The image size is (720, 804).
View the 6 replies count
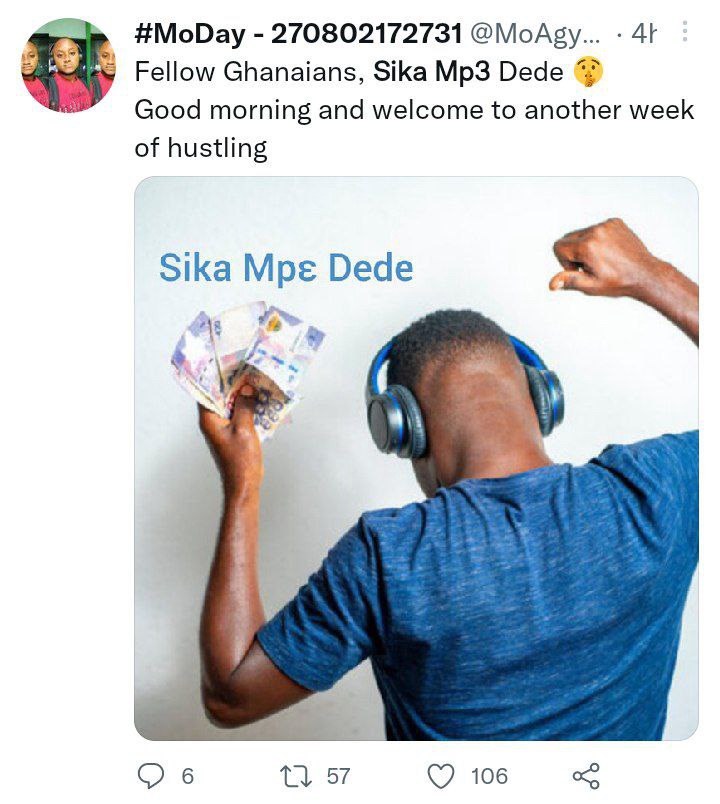coord(188,776)
